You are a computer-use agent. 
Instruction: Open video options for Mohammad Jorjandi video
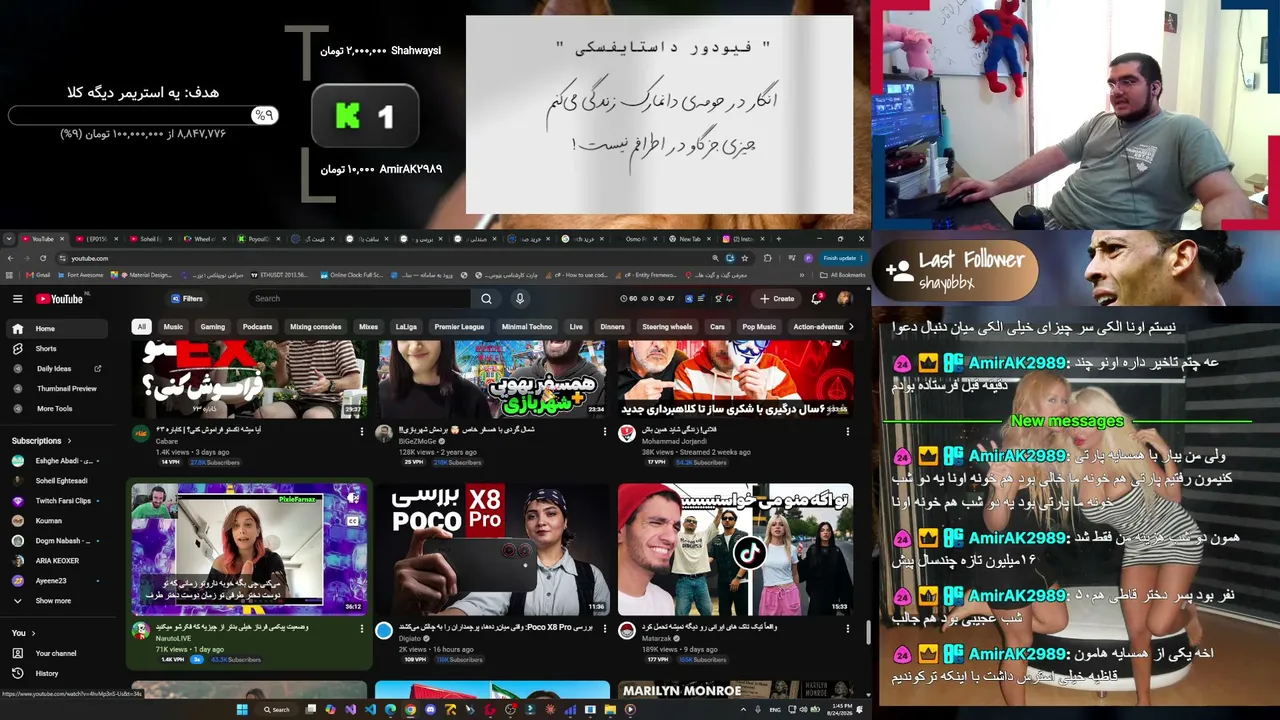tap(847, 431)
